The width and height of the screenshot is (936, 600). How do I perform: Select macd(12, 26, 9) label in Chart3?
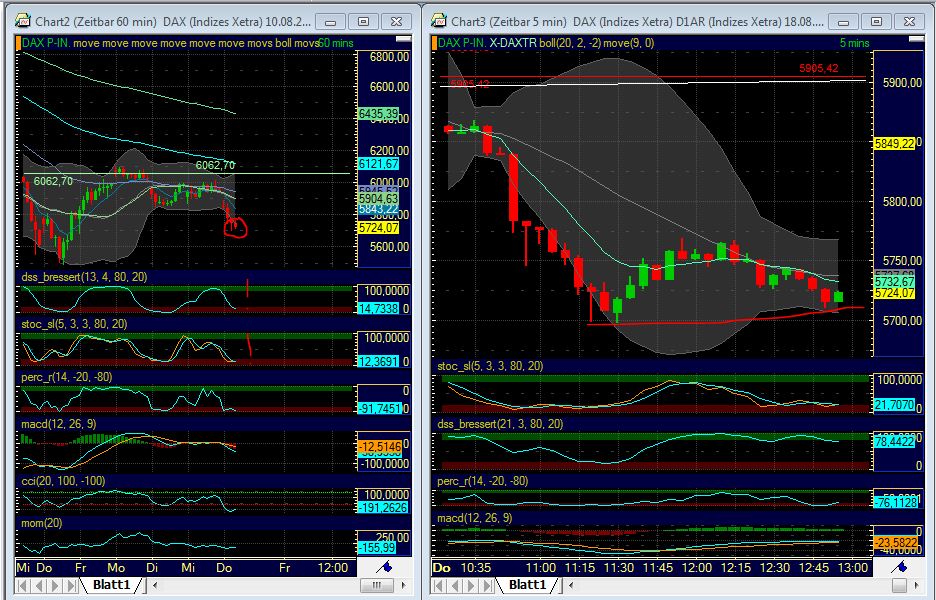coord(475,518)
